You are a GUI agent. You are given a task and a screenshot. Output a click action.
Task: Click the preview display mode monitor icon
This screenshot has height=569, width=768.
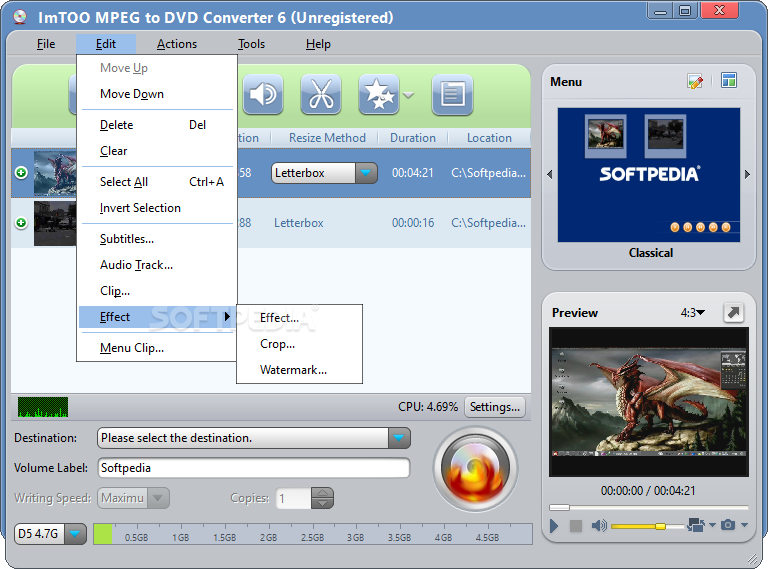696,525
